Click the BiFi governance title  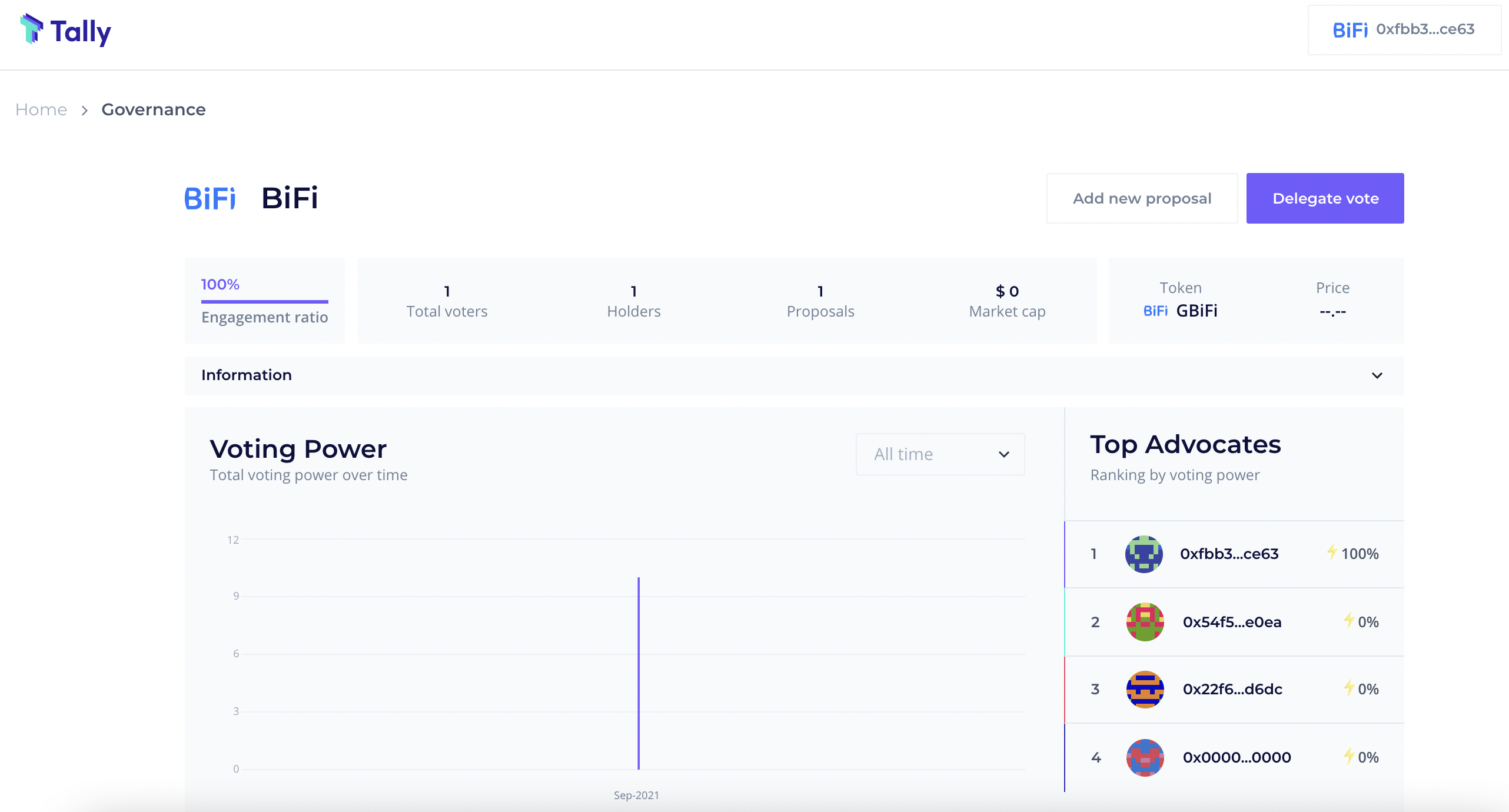point(290,198)
